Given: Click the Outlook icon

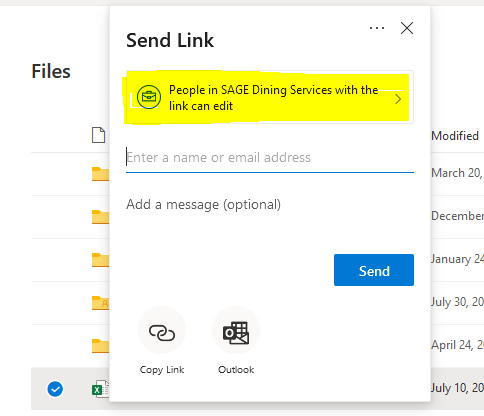Looking at the screenshot, I should (x=236, y=333).
